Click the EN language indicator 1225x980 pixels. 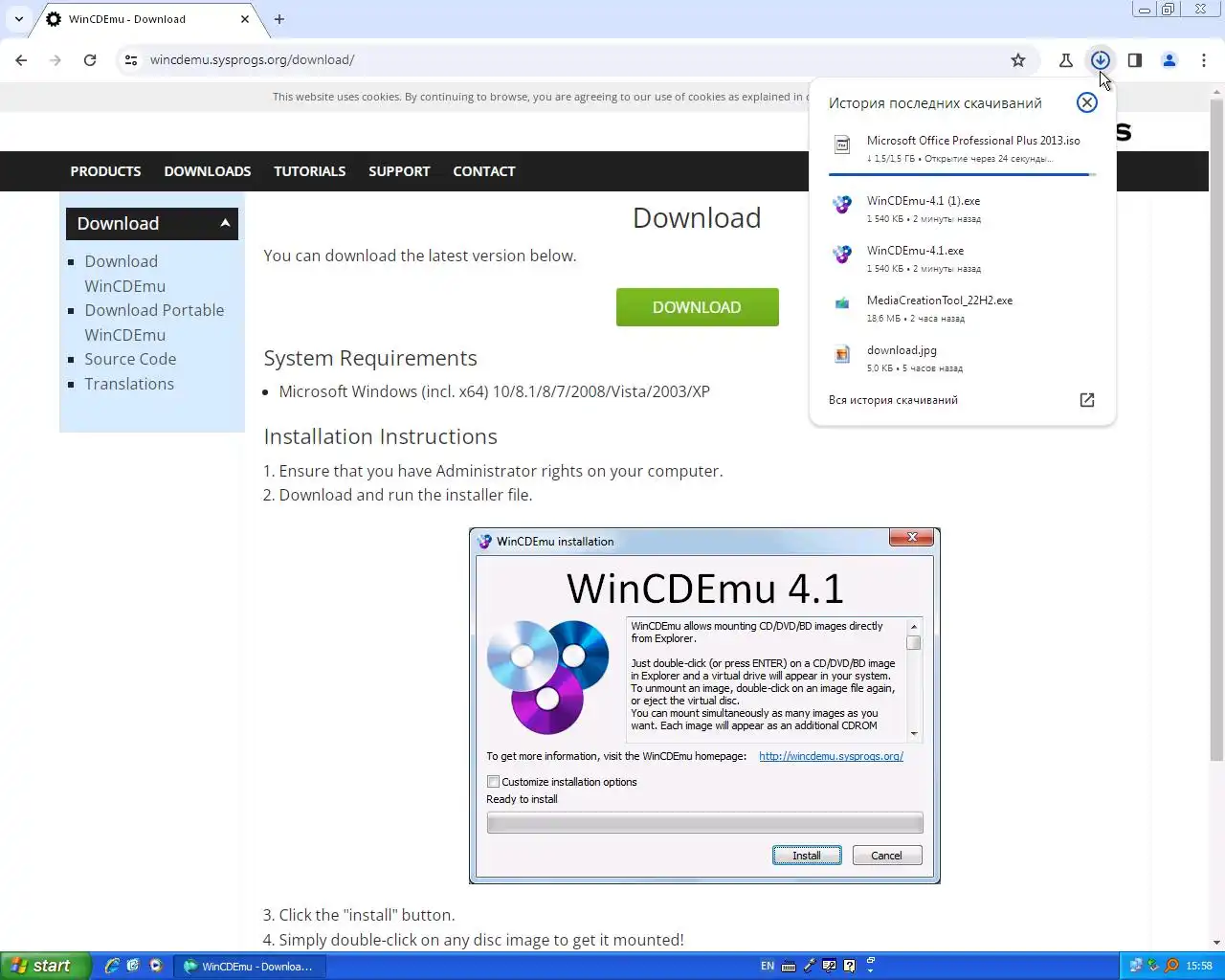[768, 966]
